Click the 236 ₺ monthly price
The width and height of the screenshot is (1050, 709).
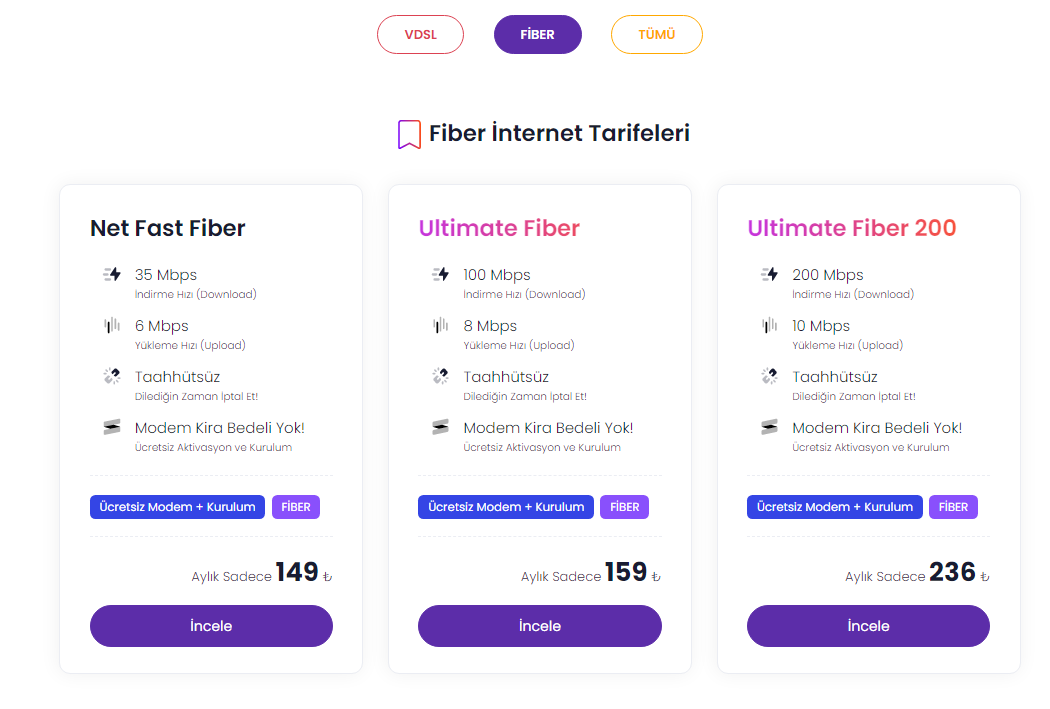click(x=953, y=572)
